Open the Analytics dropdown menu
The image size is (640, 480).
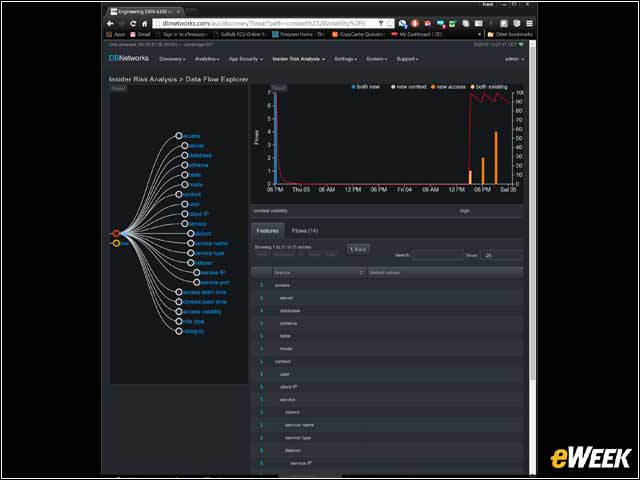[x=207, y=59]
